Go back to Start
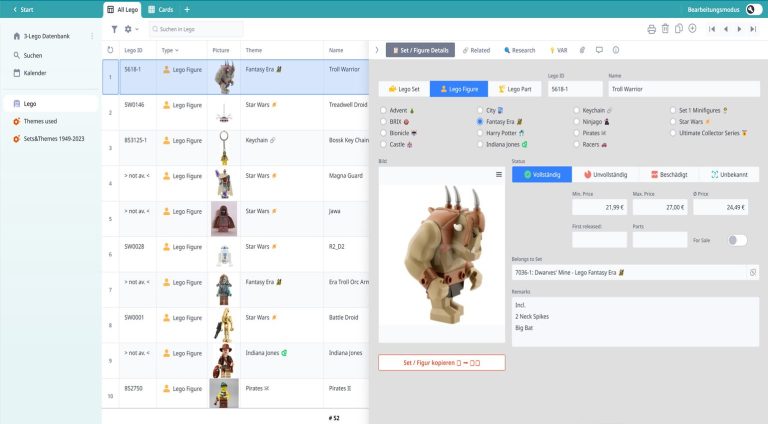768x424 pixels. pyautogui.click(x=23, y=9)
